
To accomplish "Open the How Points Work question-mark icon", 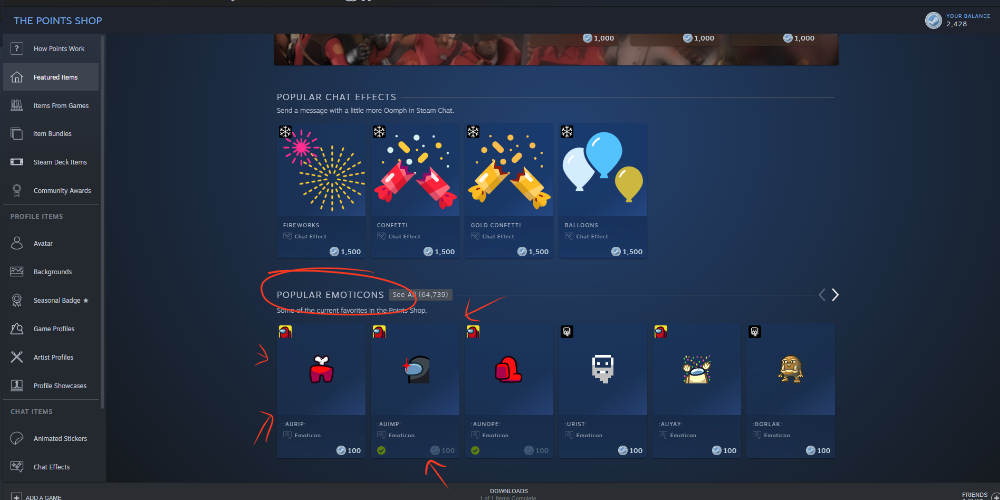I will (17, 49).
